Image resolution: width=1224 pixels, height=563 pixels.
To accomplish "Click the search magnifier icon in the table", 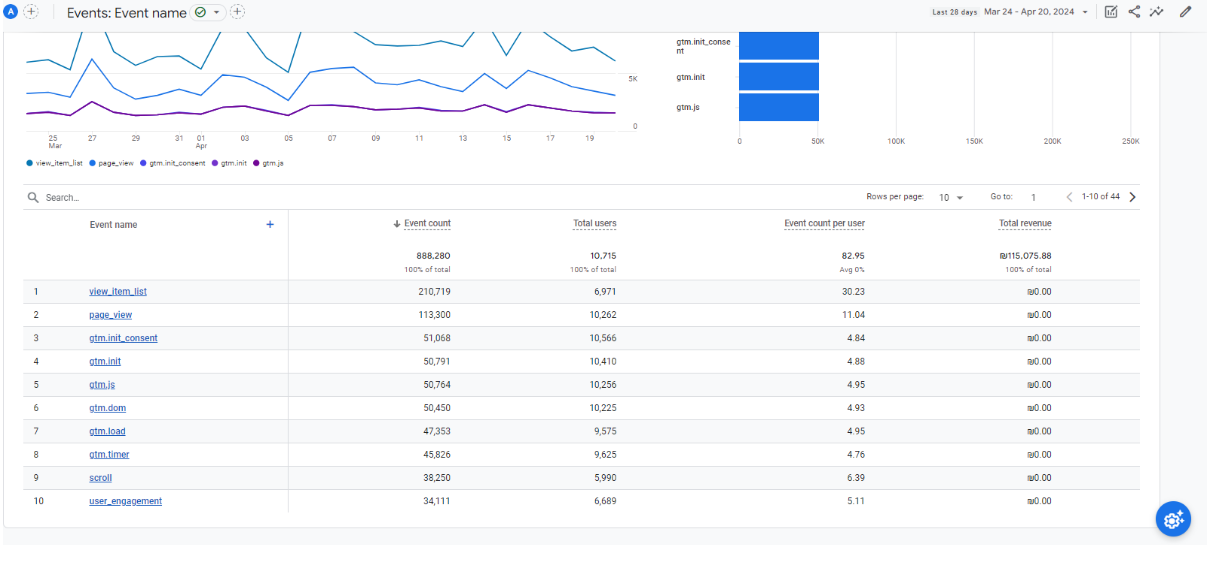I will click(34, 198).
